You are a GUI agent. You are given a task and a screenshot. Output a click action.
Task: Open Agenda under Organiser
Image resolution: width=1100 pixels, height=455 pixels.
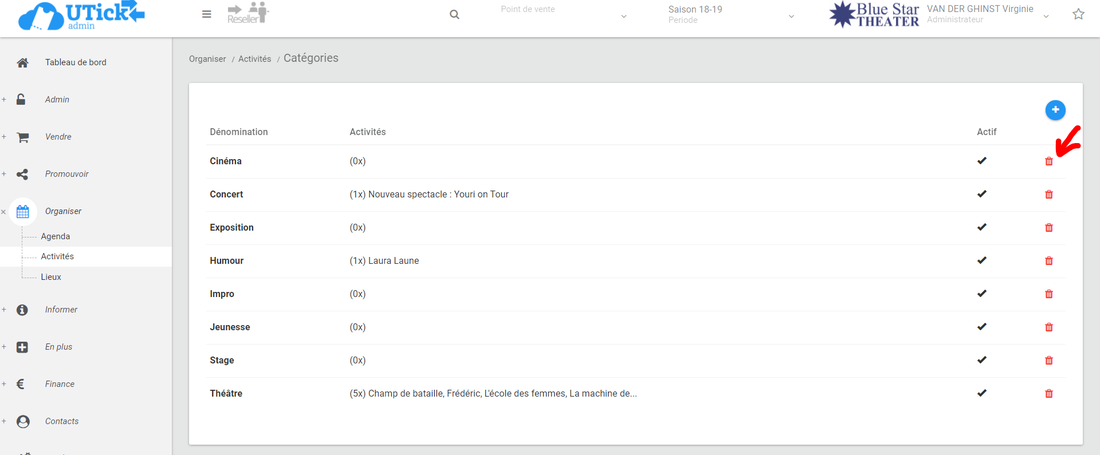pos(55,236)
